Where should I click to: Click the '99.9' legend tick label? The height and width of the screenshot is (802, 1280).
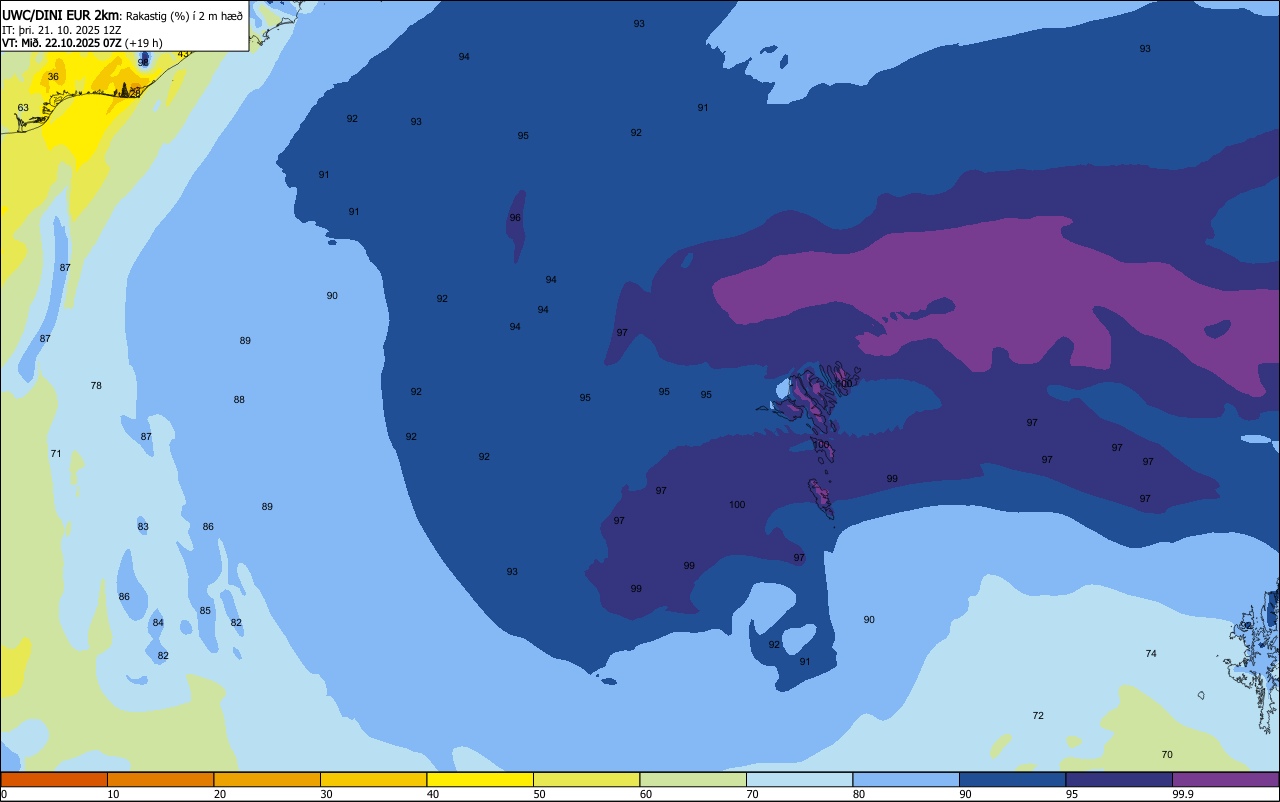pyautogui.click(x=1184, y=794)
